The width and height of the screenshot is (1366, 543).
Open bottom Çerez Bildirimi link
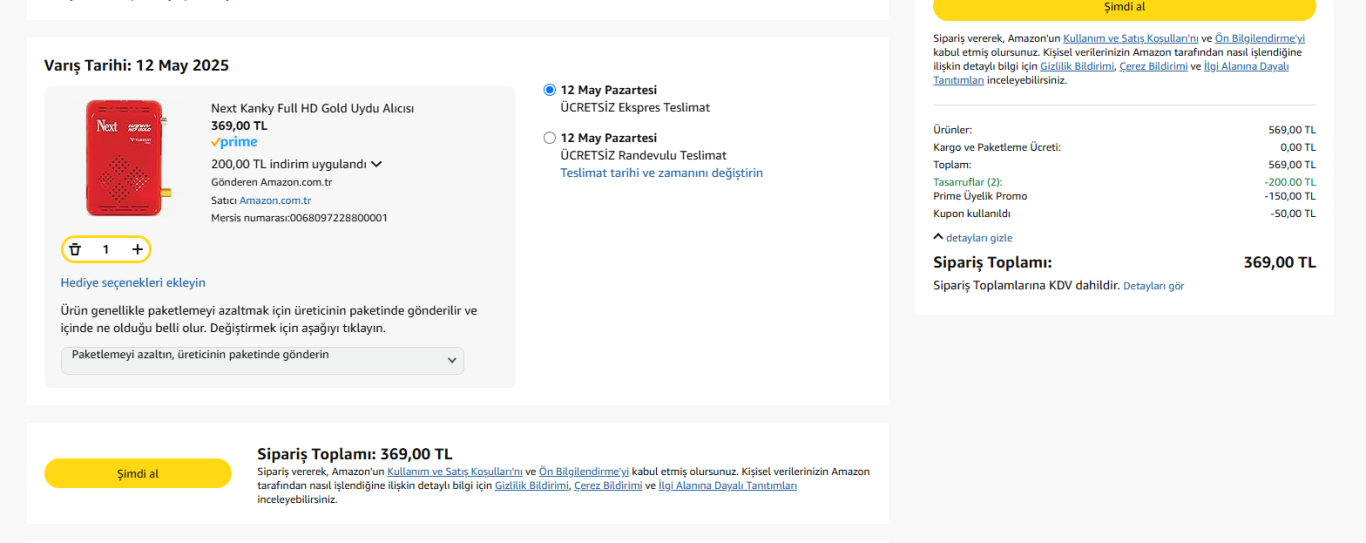tap(608, 486)
